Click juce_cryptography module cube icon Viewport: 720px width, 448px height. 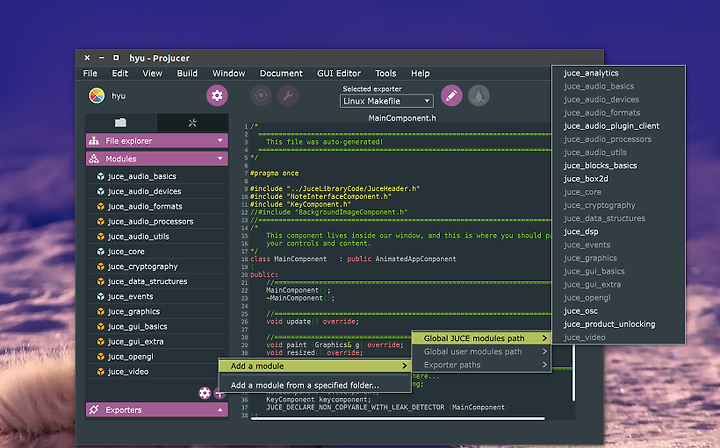tap(101, 267)
